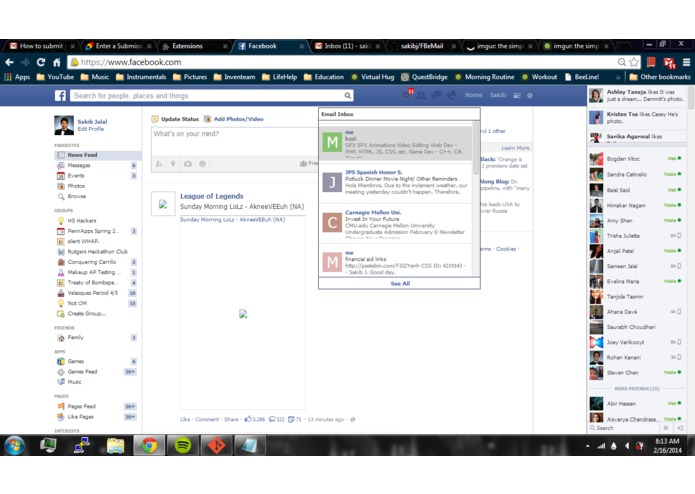Image resolution: width=695 pixels, height=494 pixels.
Task: Open the Chrome menu hamburger icon
Action: (x=686, y=62)
